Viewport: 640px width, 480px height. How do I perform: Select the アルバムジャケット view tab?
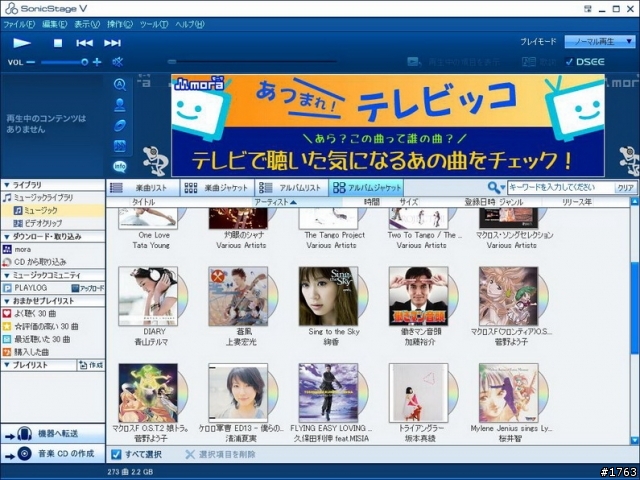pyautogui.click(x=366, y=188)
